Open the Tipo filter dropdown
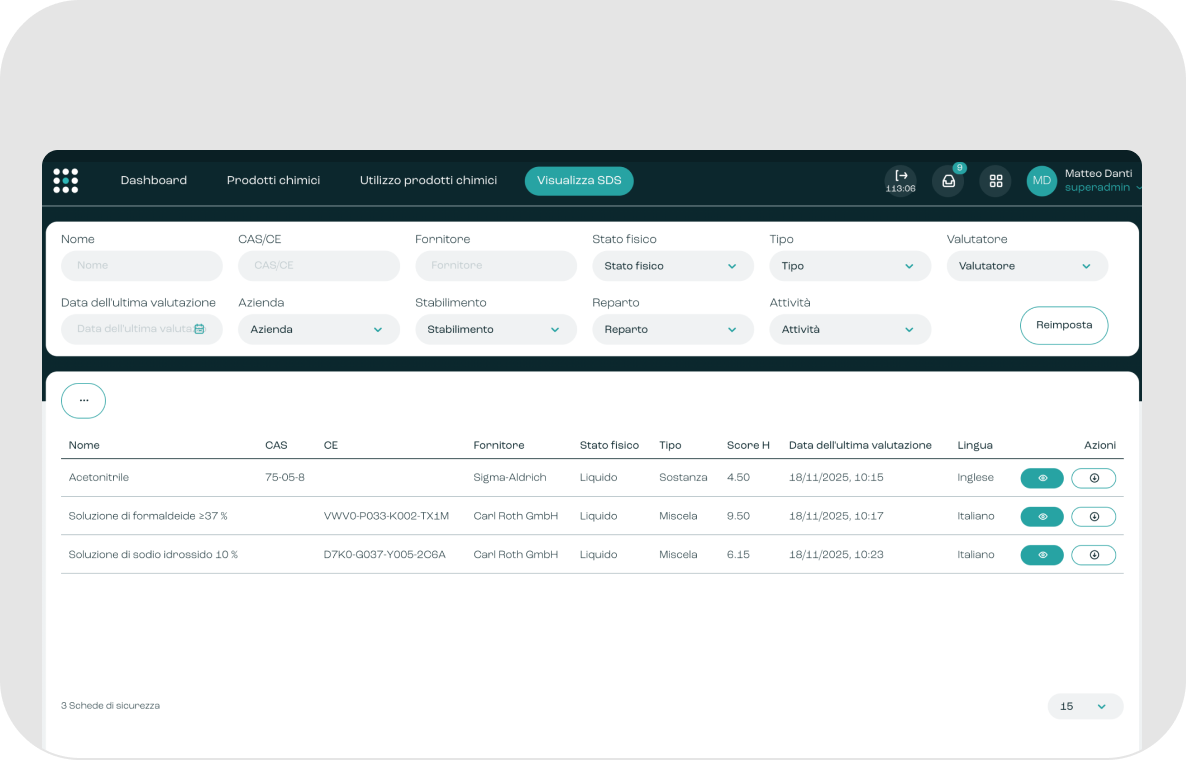This screenshot has height=760, width=1186. pyautogui.click(x=850, y=266)
